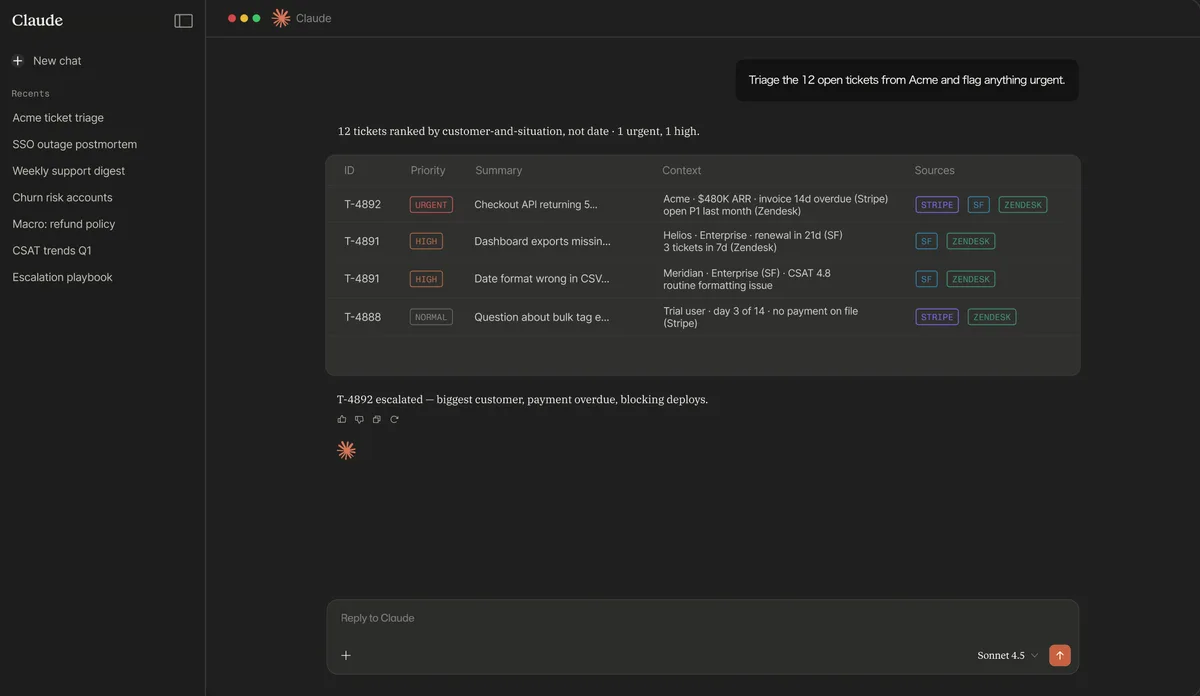Open the Weekly support digest chat

pos(69,171)
